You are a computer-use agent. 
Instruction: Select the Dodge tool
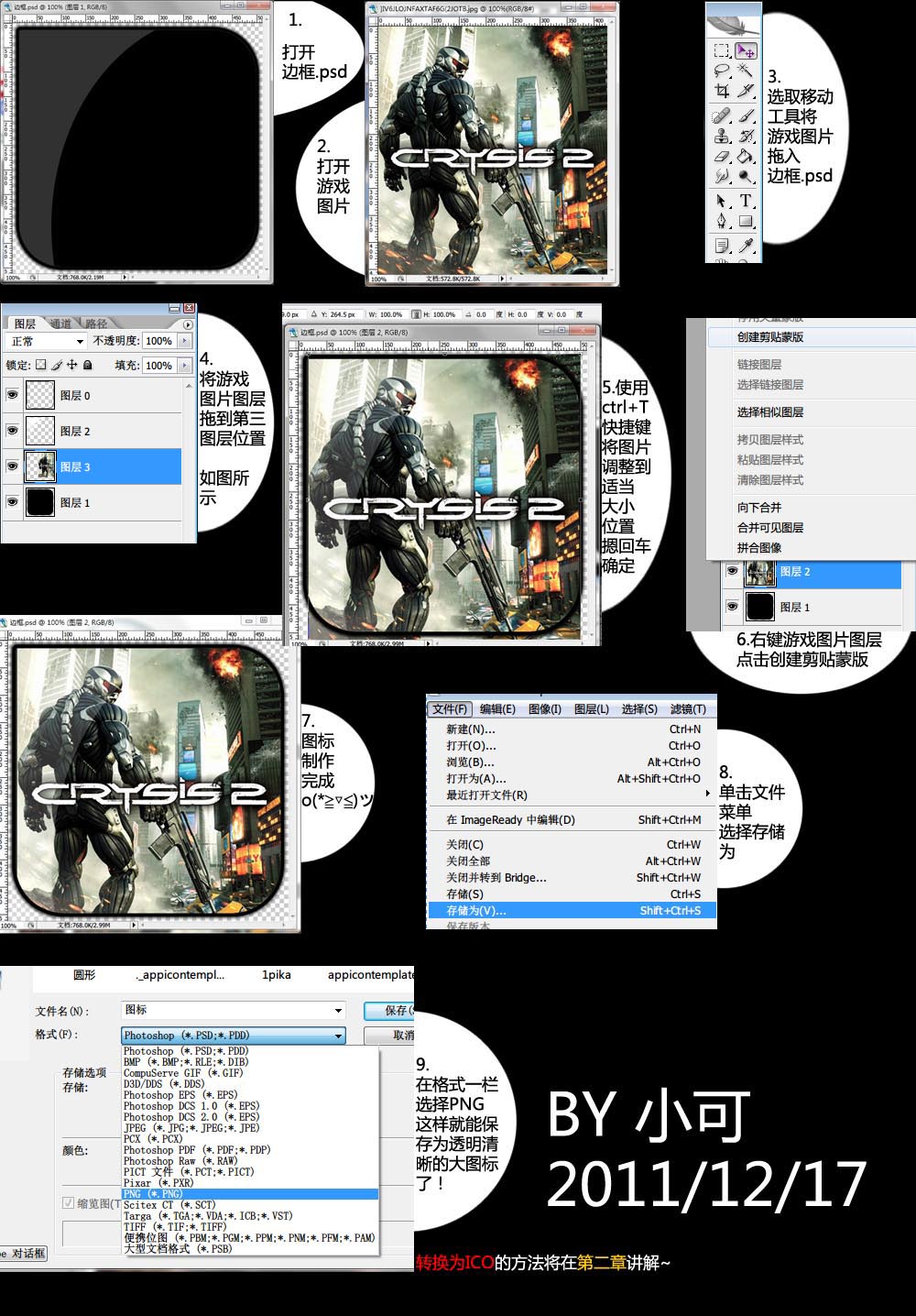(x=746, y=177)
